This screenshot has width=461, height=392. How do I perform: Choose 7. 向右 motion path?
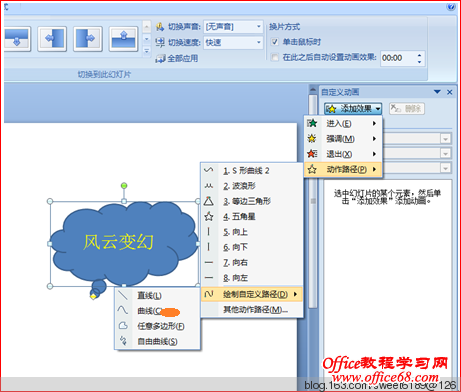click(x=252, y=263)
